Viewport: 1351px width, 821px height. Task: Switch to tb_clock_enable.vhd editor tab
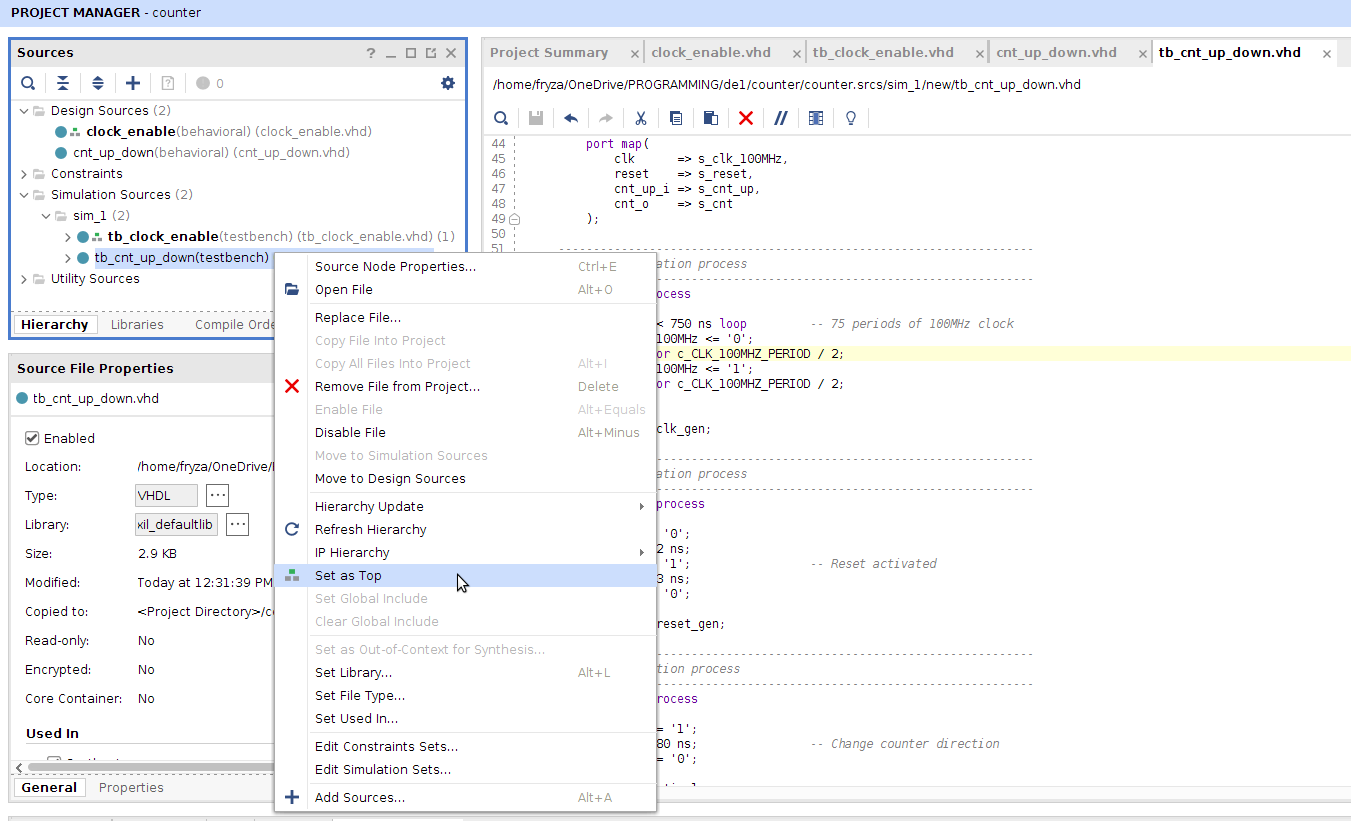883,52
